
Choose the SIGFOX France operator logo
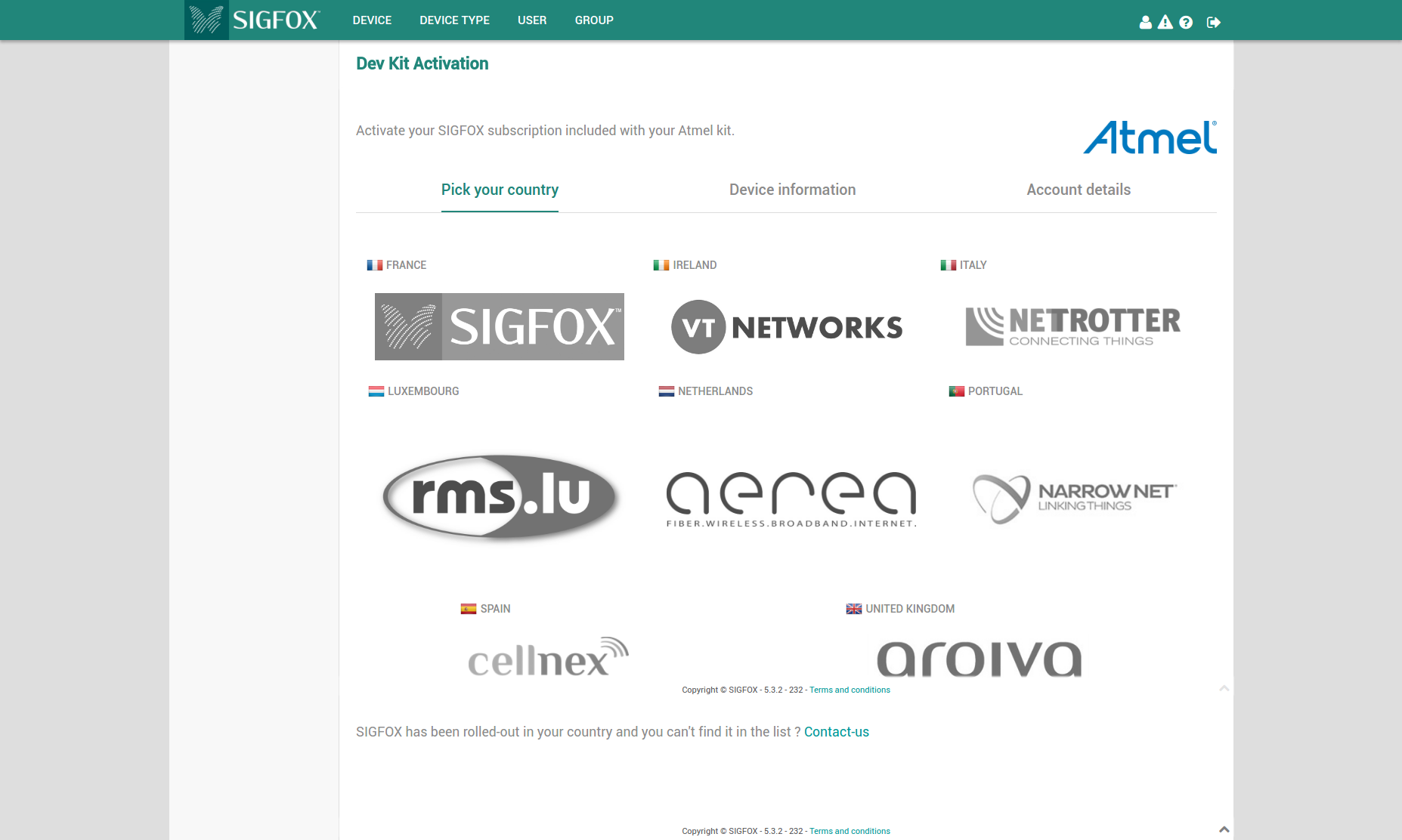(x=500, y=326)
